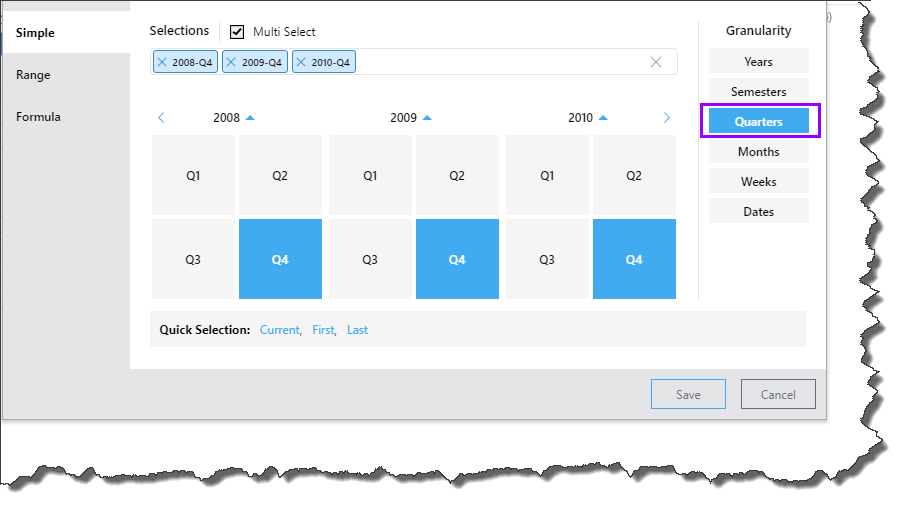Viewport: 903px width, 507px height.
Task: Expand the 2008 year arrow
Action: [250, 118]
